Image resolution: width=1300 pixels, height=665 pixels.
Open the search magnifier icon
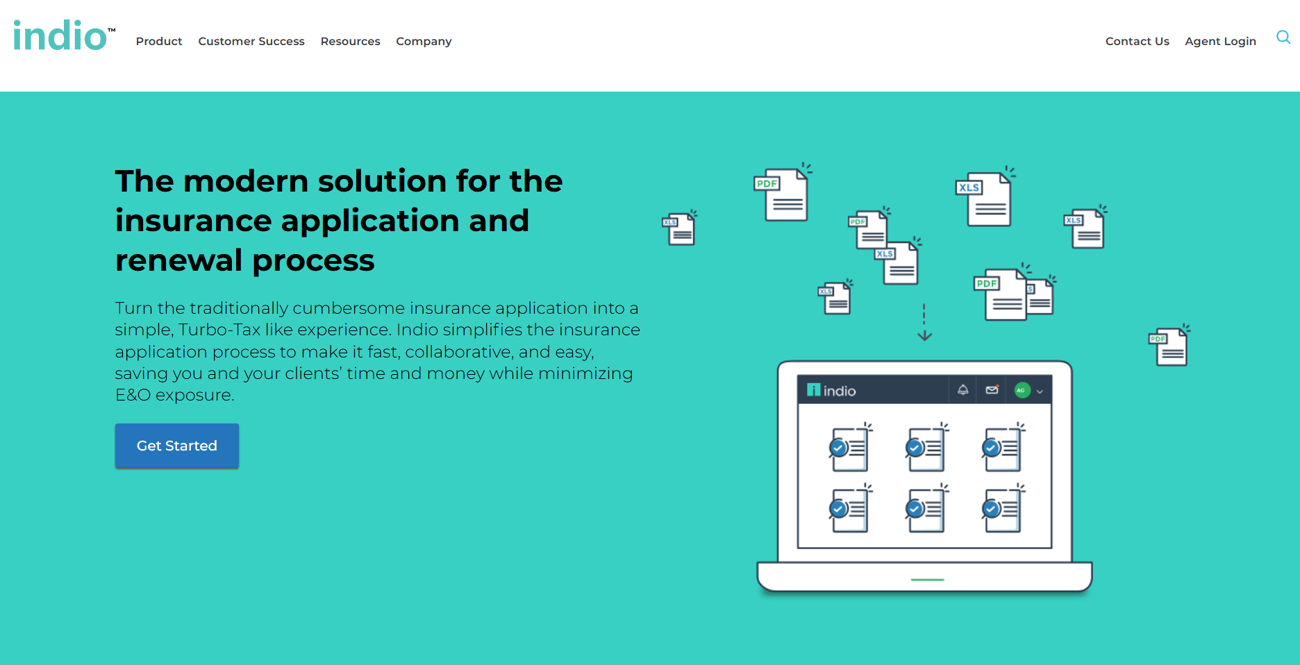[x=1283, y=38]
